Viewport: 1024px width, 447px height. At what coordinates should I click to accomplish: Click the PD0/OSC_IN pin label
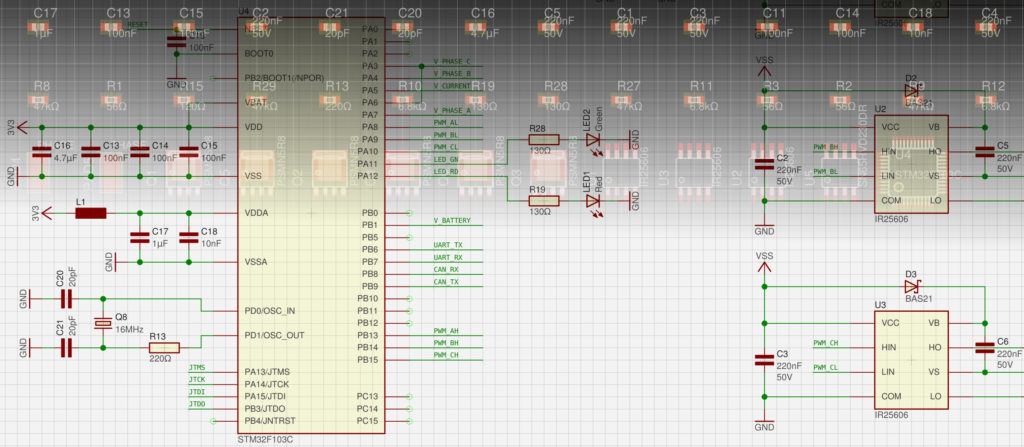coord(270,310)
